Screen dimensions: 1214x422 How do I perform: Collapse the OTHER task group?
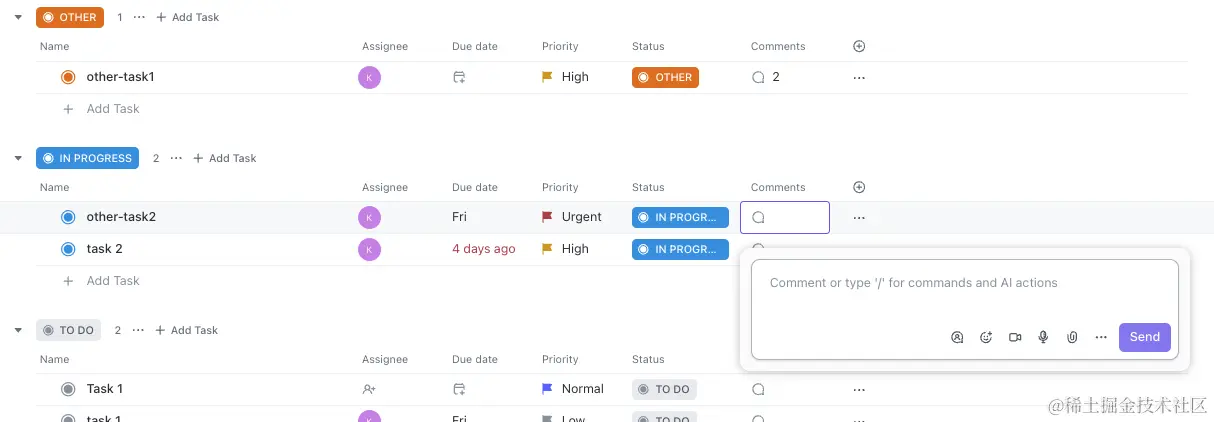(18, 17)
